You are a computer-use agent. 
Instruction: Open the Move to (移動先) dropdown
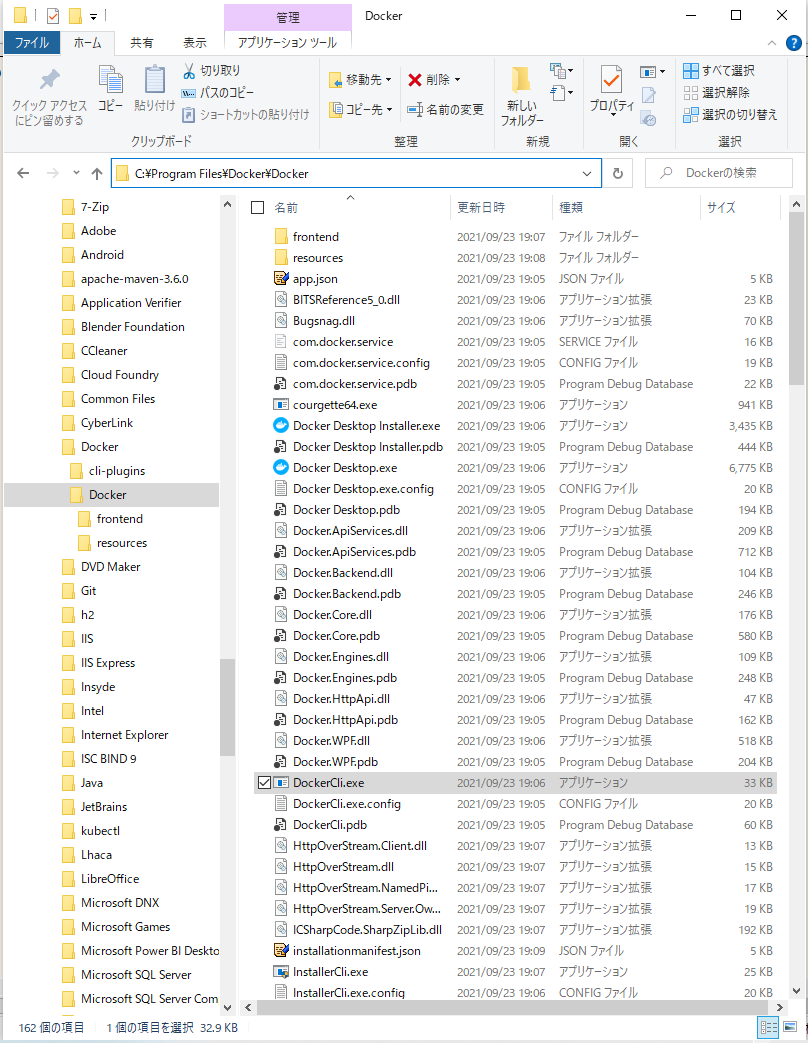click(x=360, y=80)
